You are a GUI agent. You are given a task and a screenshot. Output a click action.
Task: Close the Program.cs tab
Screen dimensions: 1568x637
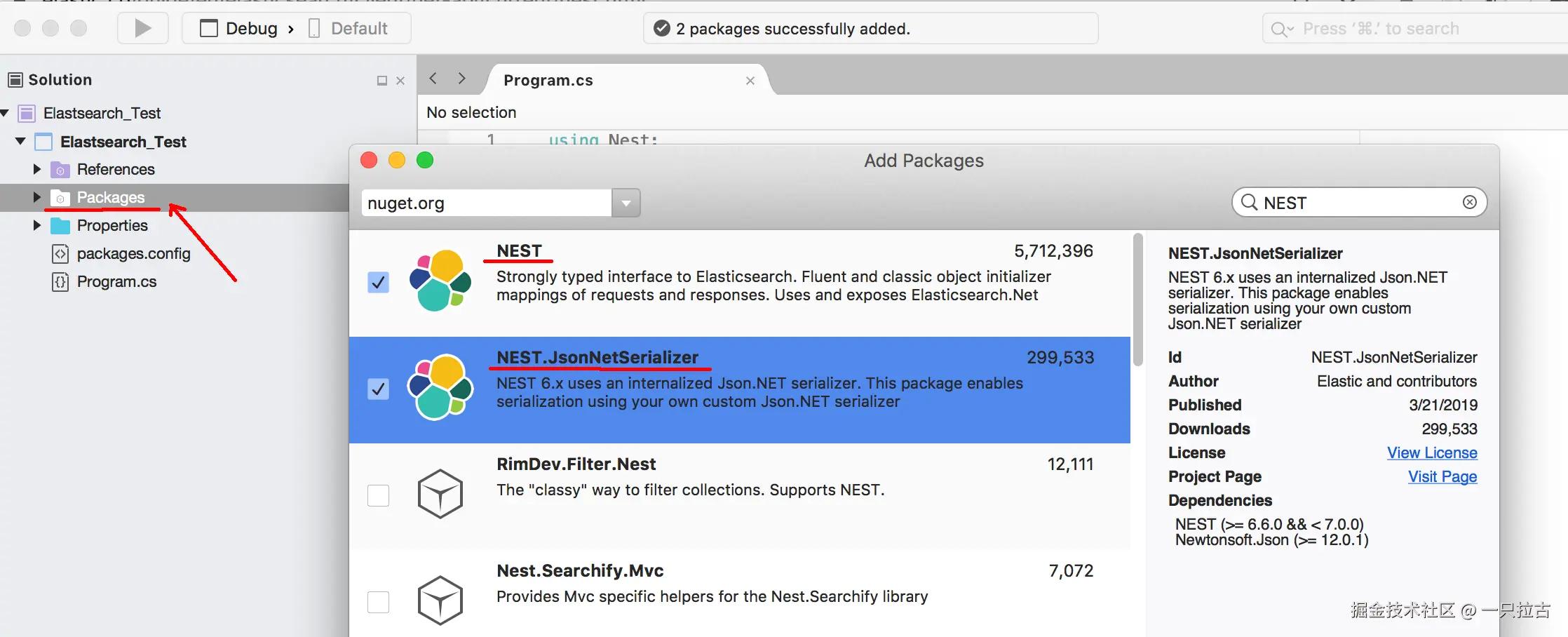coord(750,81)
